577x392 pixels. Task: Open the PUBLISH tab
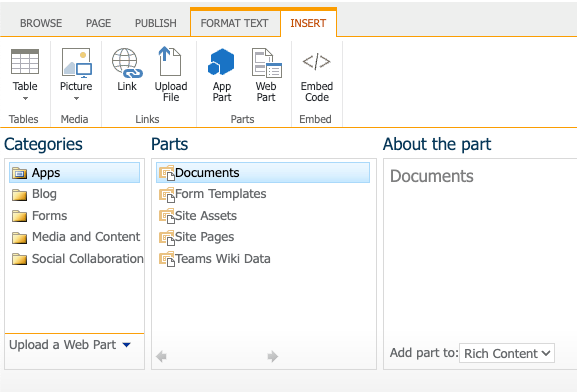click(156, 23)
